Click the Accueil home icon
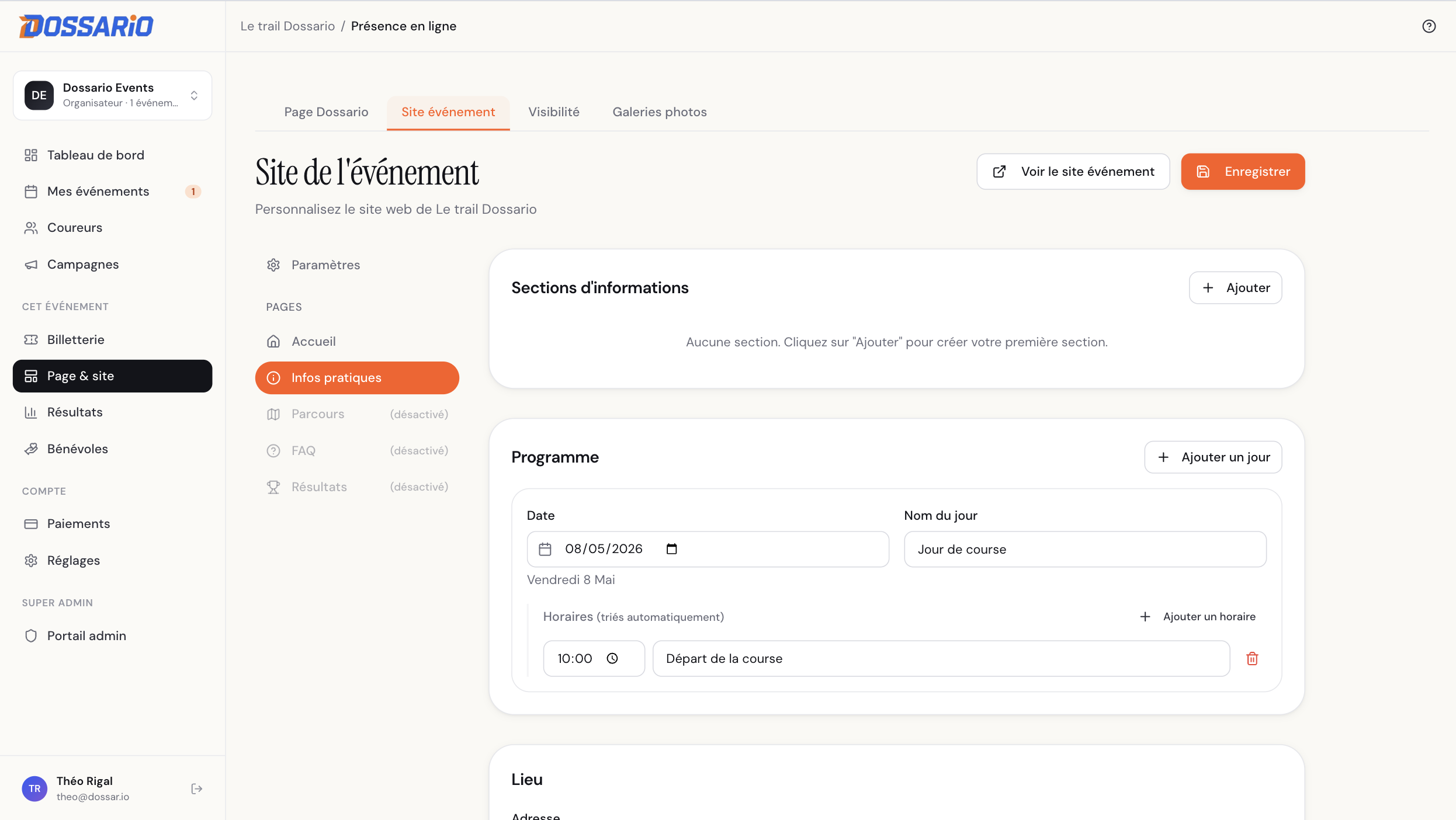 click(x=273, y=342)
